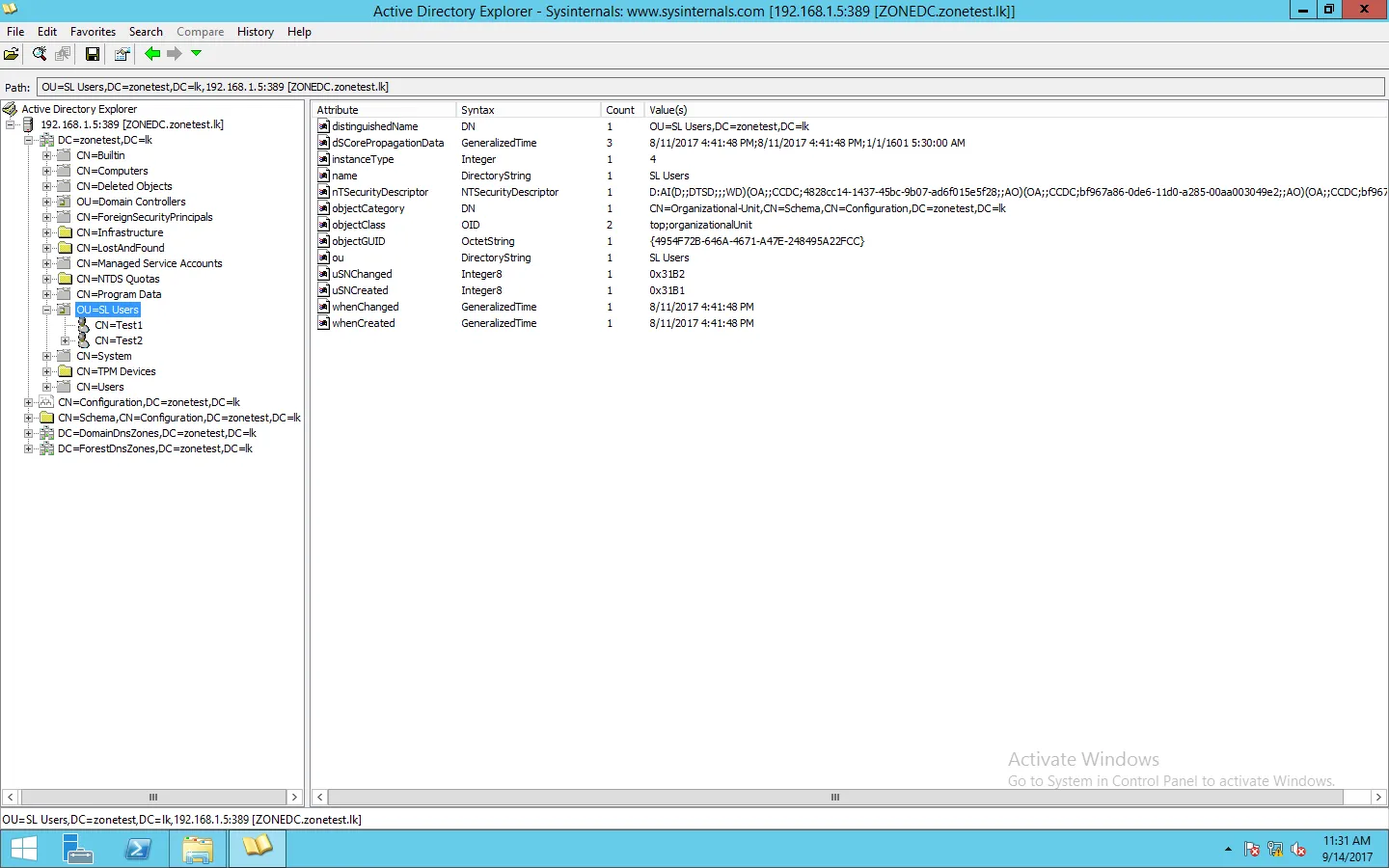Click the yellow folder icon for CN=LostAndFound
Screen dimensions: 1389x868
(65, 248)
